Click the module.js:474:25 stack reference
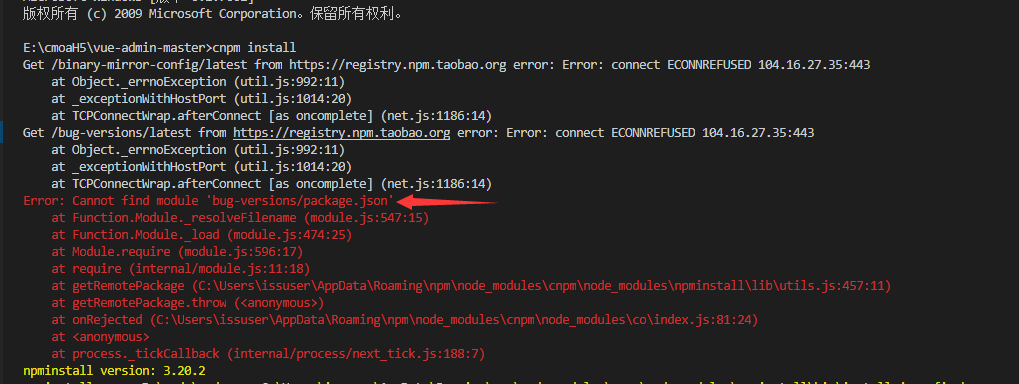The width and height of the screenshot is (1019, 384). pos(292,235)
